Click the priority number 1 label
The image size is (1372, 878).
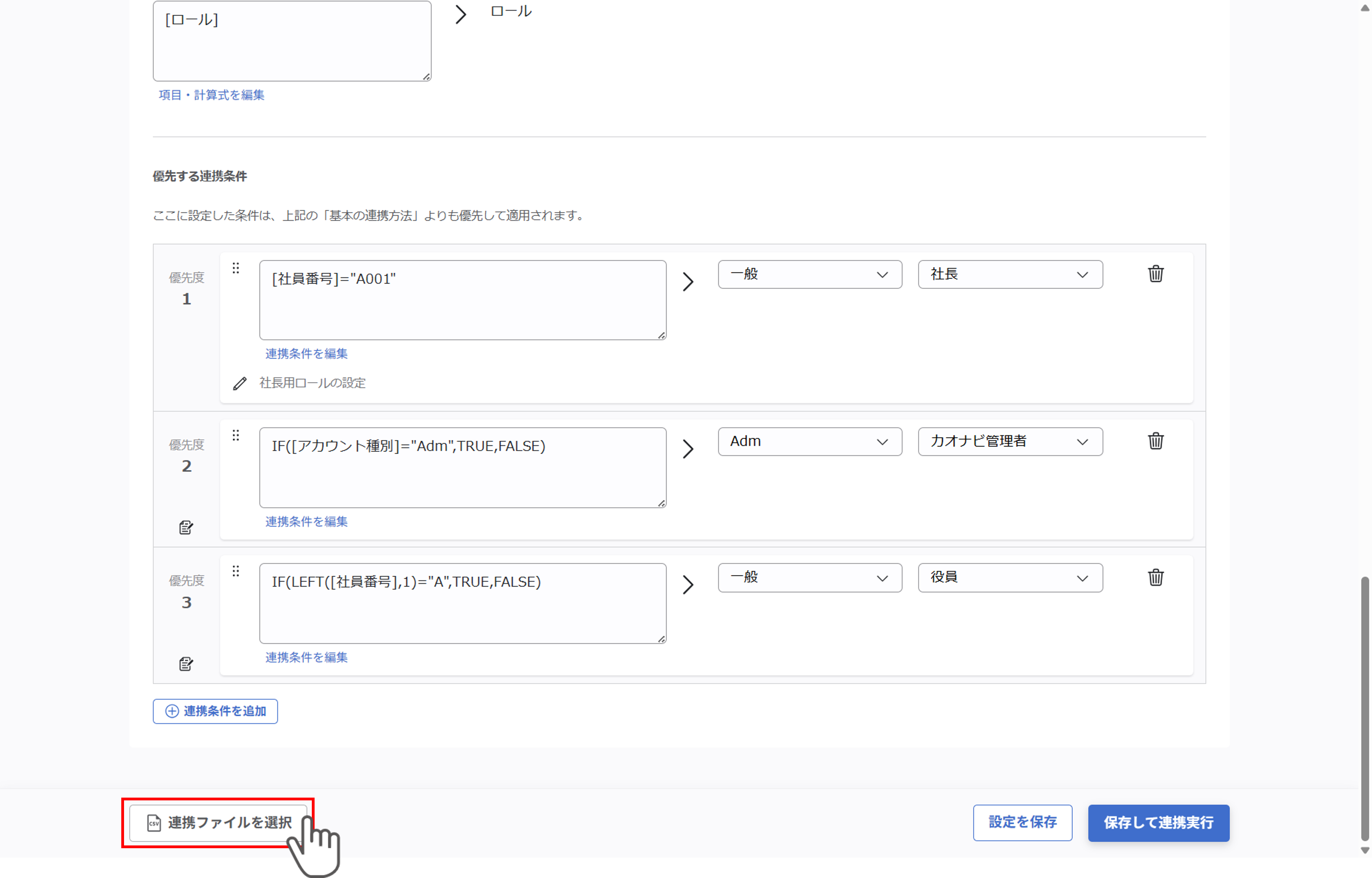point(186,299)
